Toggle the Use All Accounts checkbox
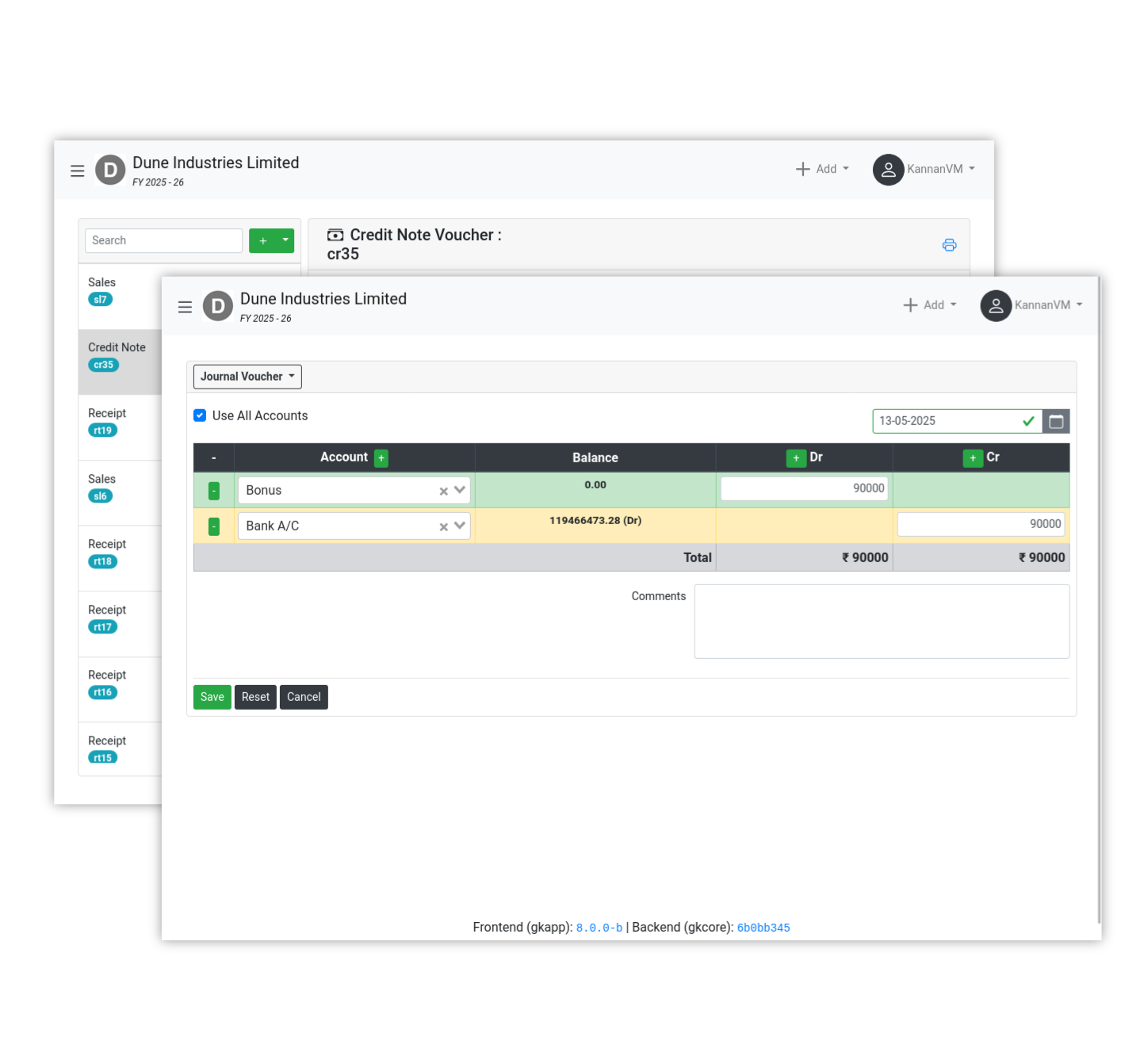The image size is (1148, 1041). point(201,415)
